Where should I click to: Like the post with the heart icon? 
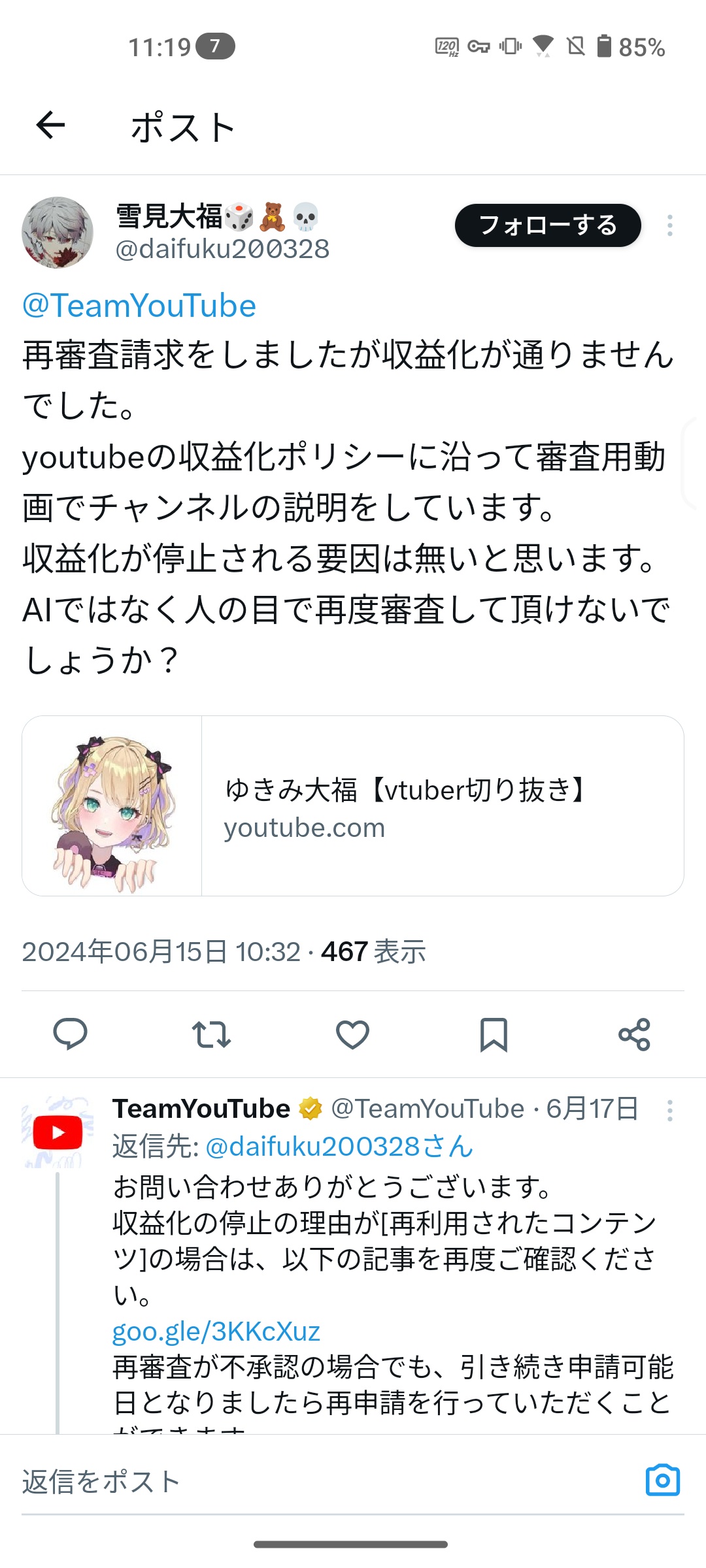coord(352,1034)
